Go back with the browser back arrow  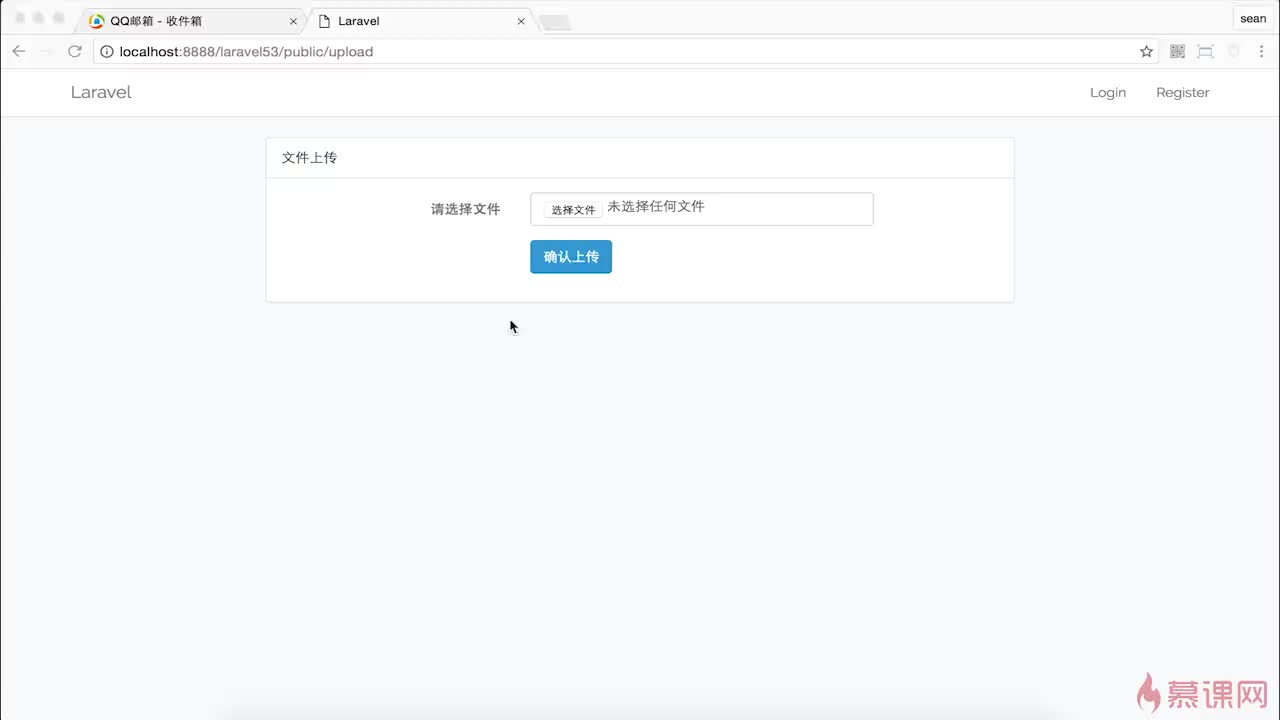tap(19, 51)
